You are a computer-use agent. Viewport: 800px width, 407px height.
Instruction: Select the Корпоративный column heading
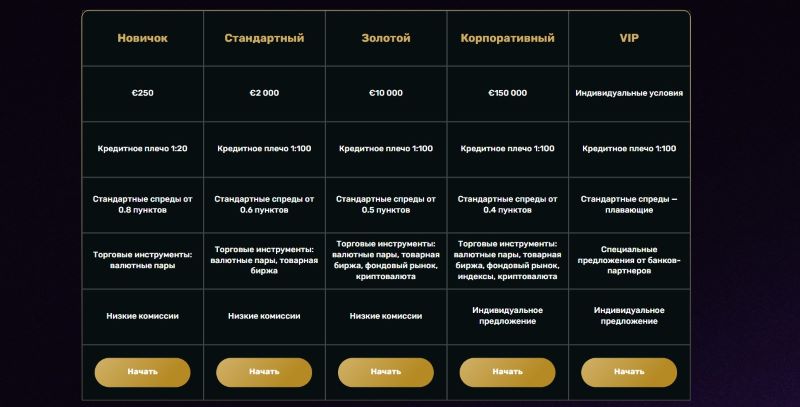click(507, 38)
